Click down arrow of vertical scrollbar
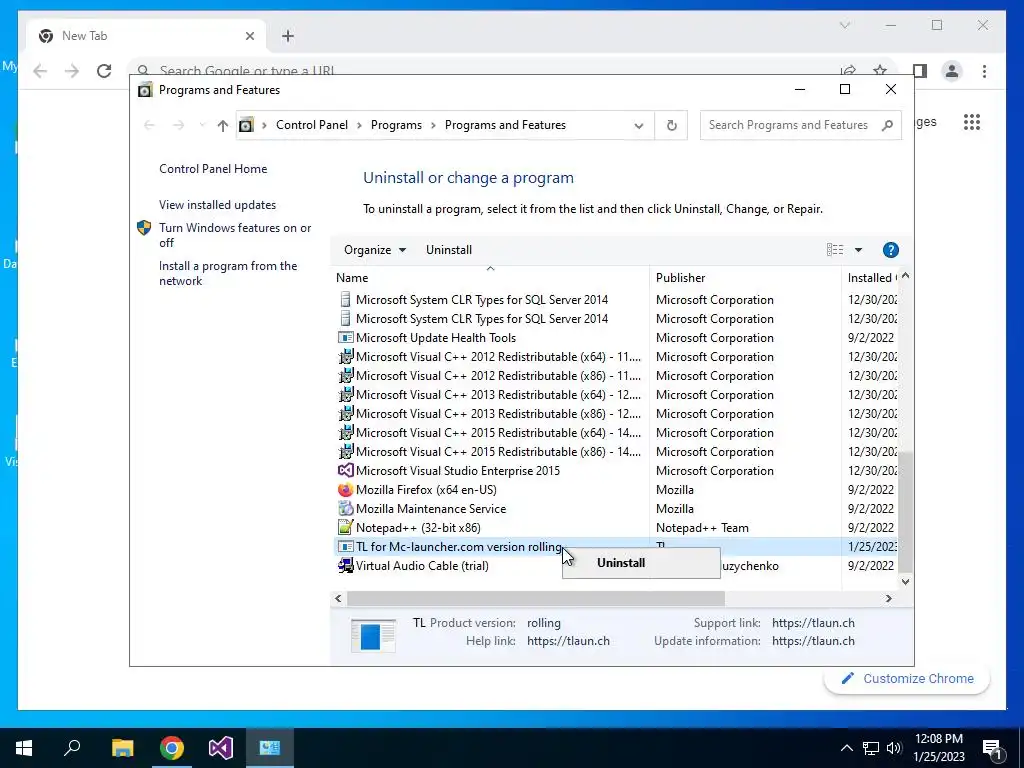 [x=905, y=581]
